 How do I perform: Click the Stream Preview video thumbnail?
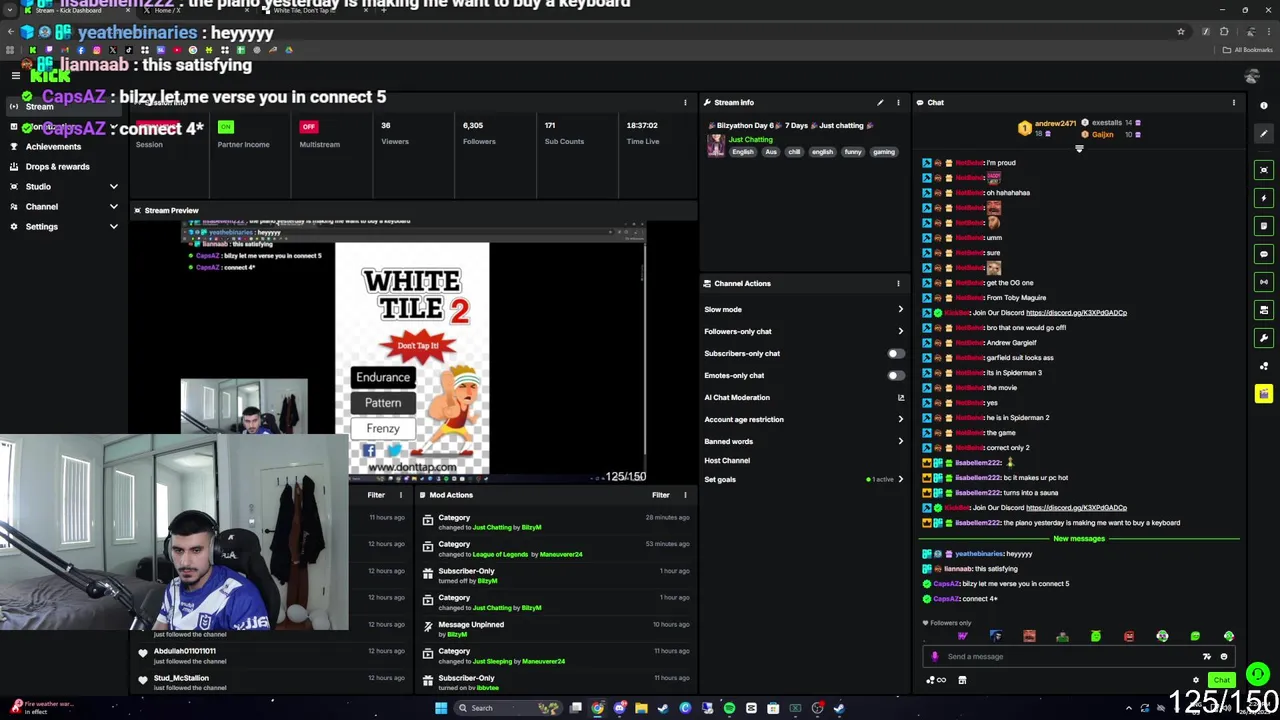point(414,350)
